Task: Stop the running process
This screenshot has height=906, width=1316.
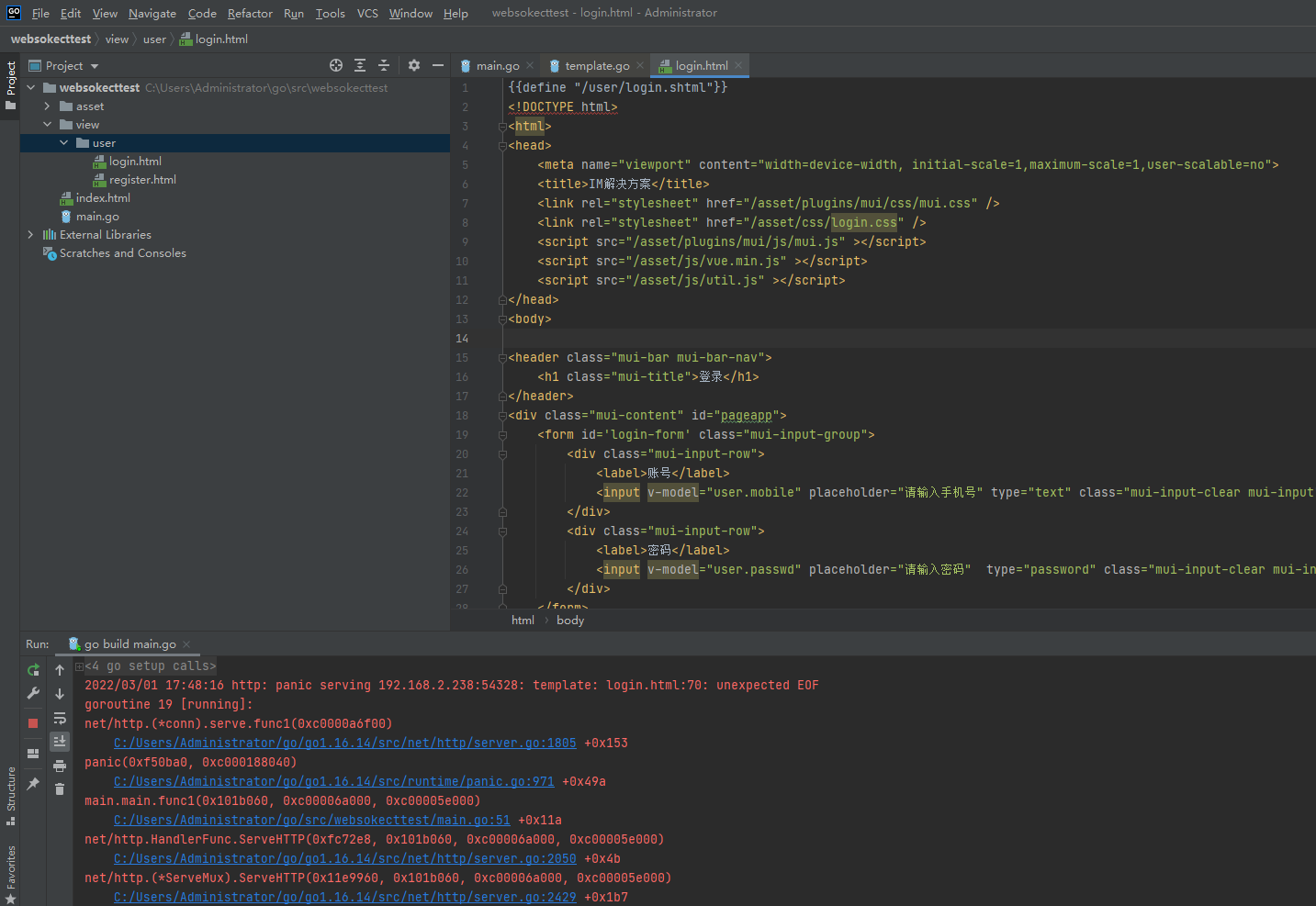Action: coord(33,723)
